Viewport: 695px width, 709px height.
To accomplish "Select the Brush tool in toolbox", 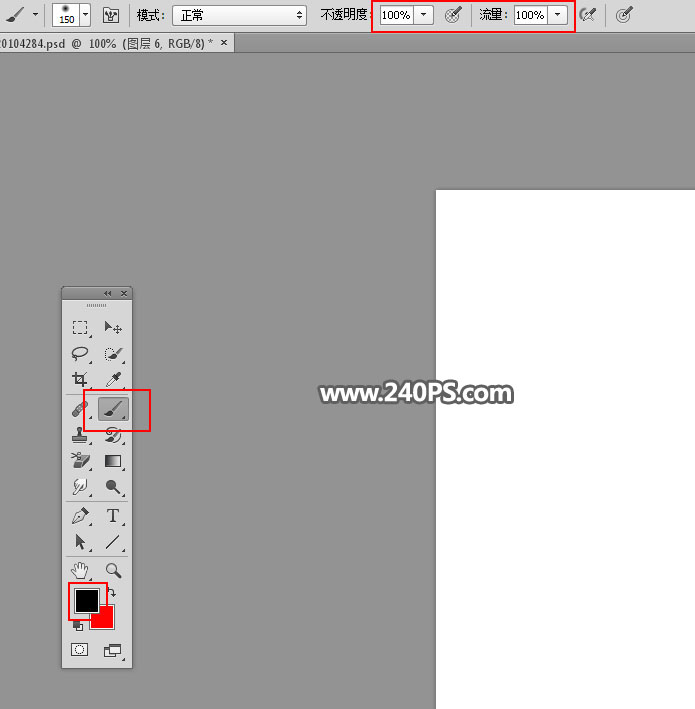I will 113,409.
